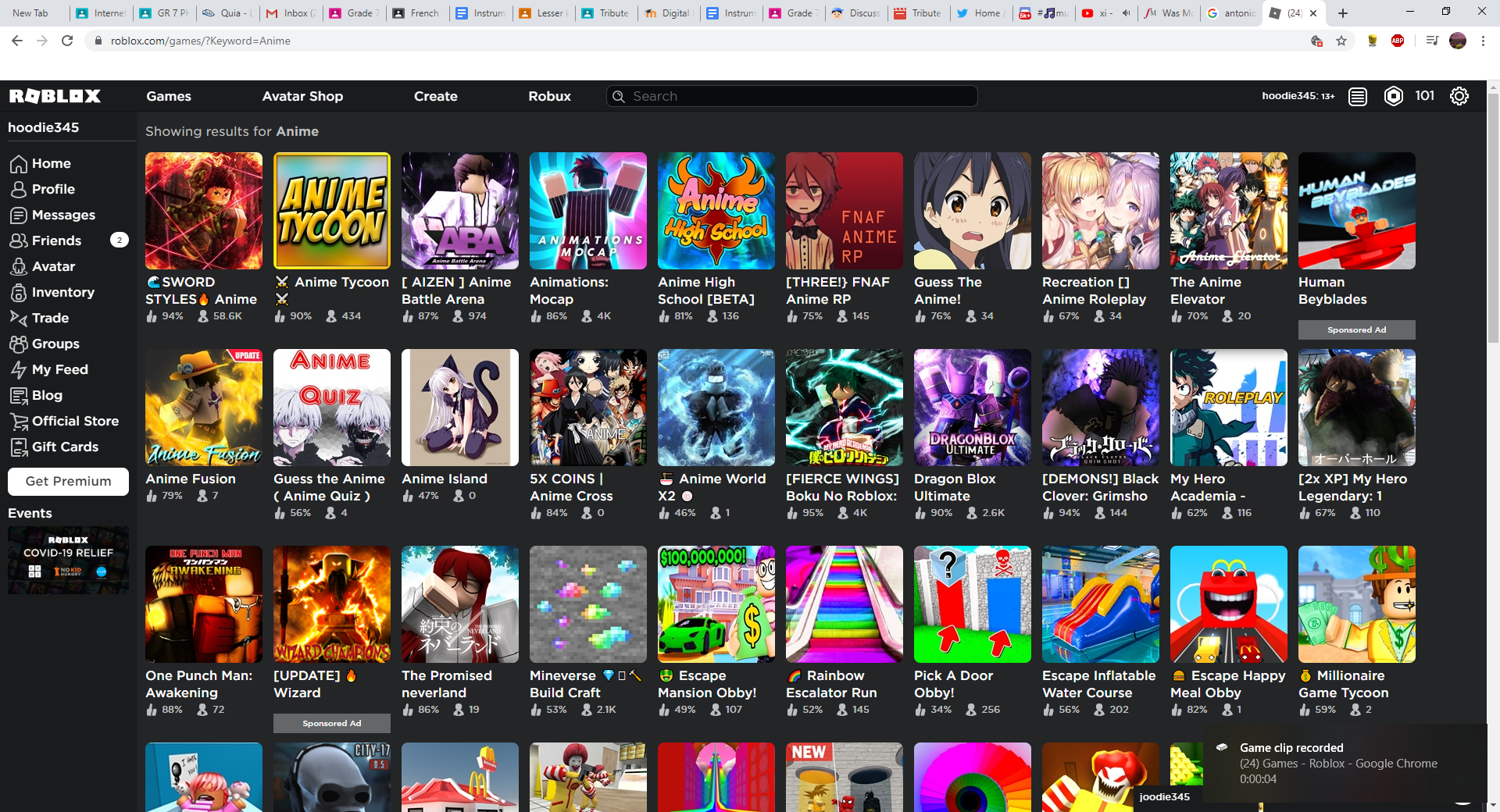The image size is (1500, 812).
Task: Open the Rainbow Escalator Run title link
Action: coord(831,684)
